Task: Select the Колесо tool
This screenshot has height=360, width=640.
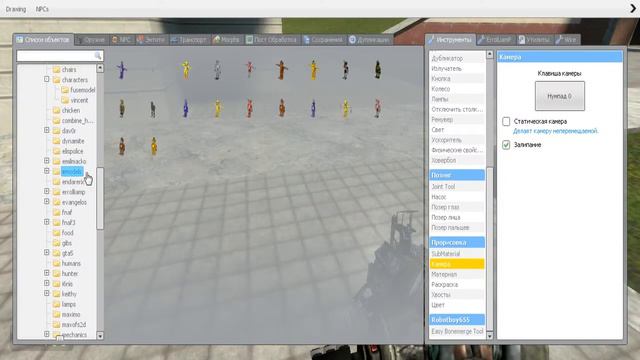Action: click(457, 89)
